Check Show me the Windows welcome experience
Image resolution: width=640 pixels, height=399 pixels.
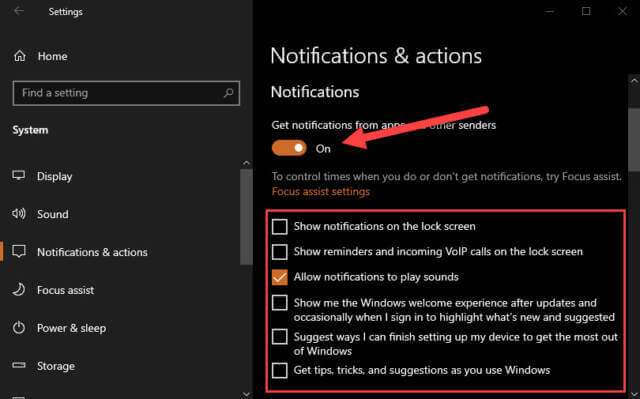click(x=280, y=303)
